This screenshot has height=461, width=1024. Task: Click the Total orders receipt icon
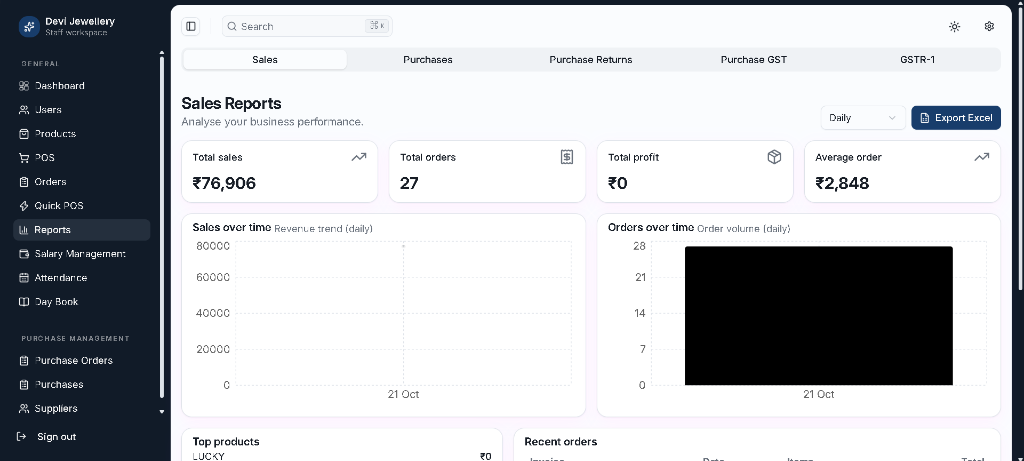coord(567,157)
